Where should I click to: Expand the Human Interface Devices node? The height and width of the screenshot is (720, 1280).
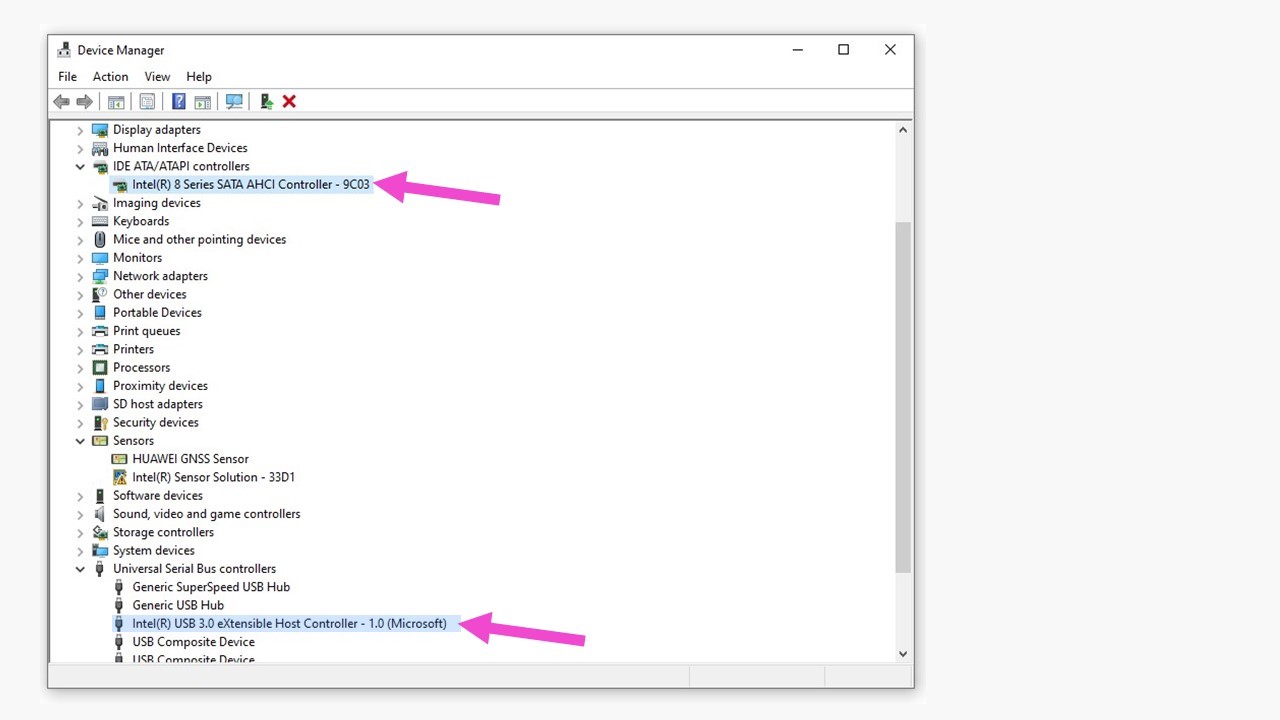pos(81,148)
